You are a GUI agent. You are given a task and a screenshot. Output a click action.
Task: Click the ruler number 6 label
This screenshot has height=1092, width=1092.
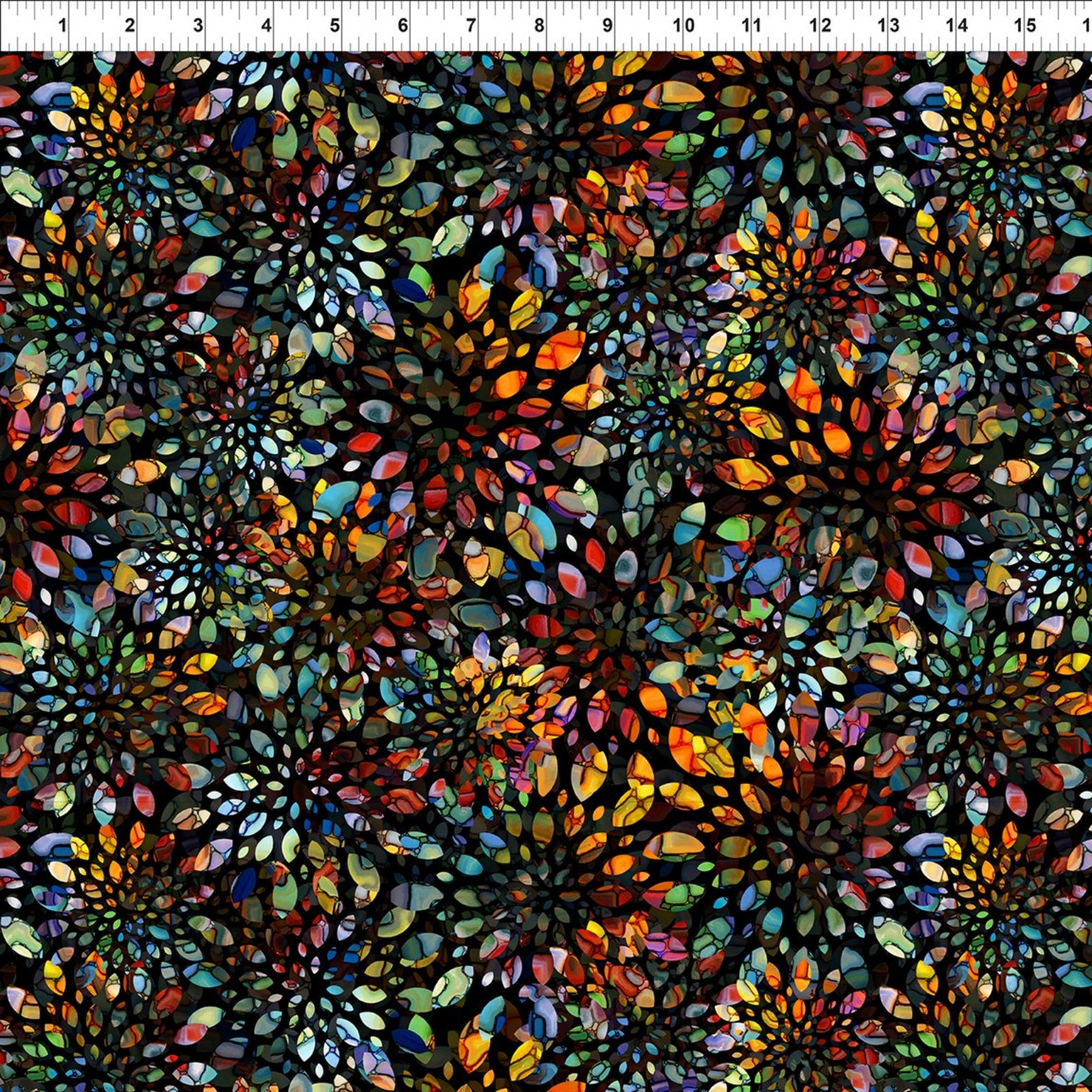coord(403,26)
